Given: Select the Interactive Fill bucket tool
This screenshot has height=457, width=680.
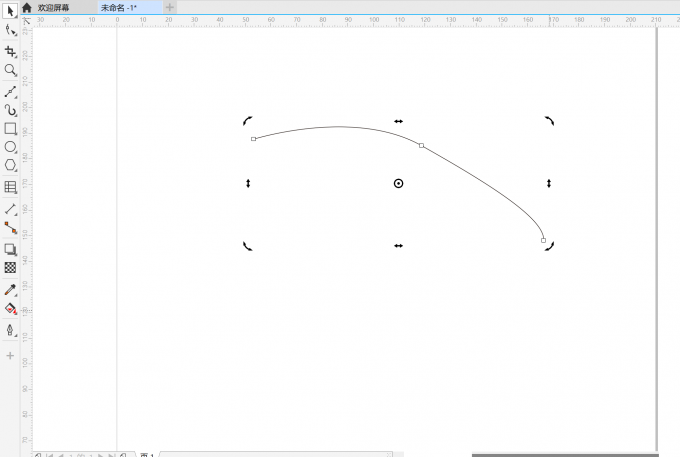Looking at the screenshot, I should [10, 309].
